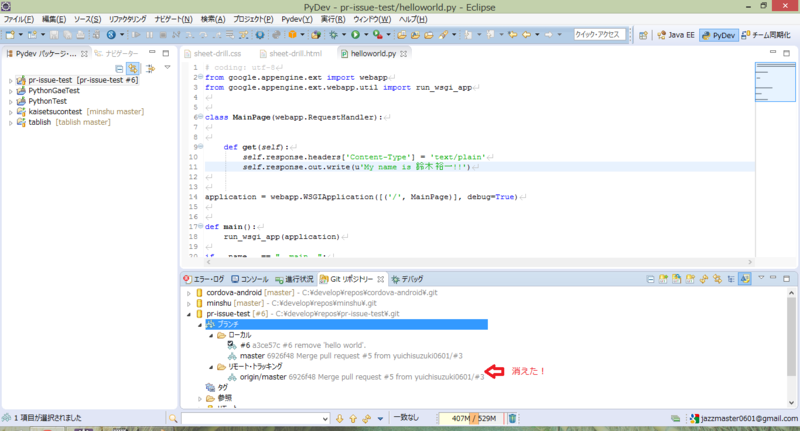Click the Google account icon in status bar
800x431 pixels.
694,418
